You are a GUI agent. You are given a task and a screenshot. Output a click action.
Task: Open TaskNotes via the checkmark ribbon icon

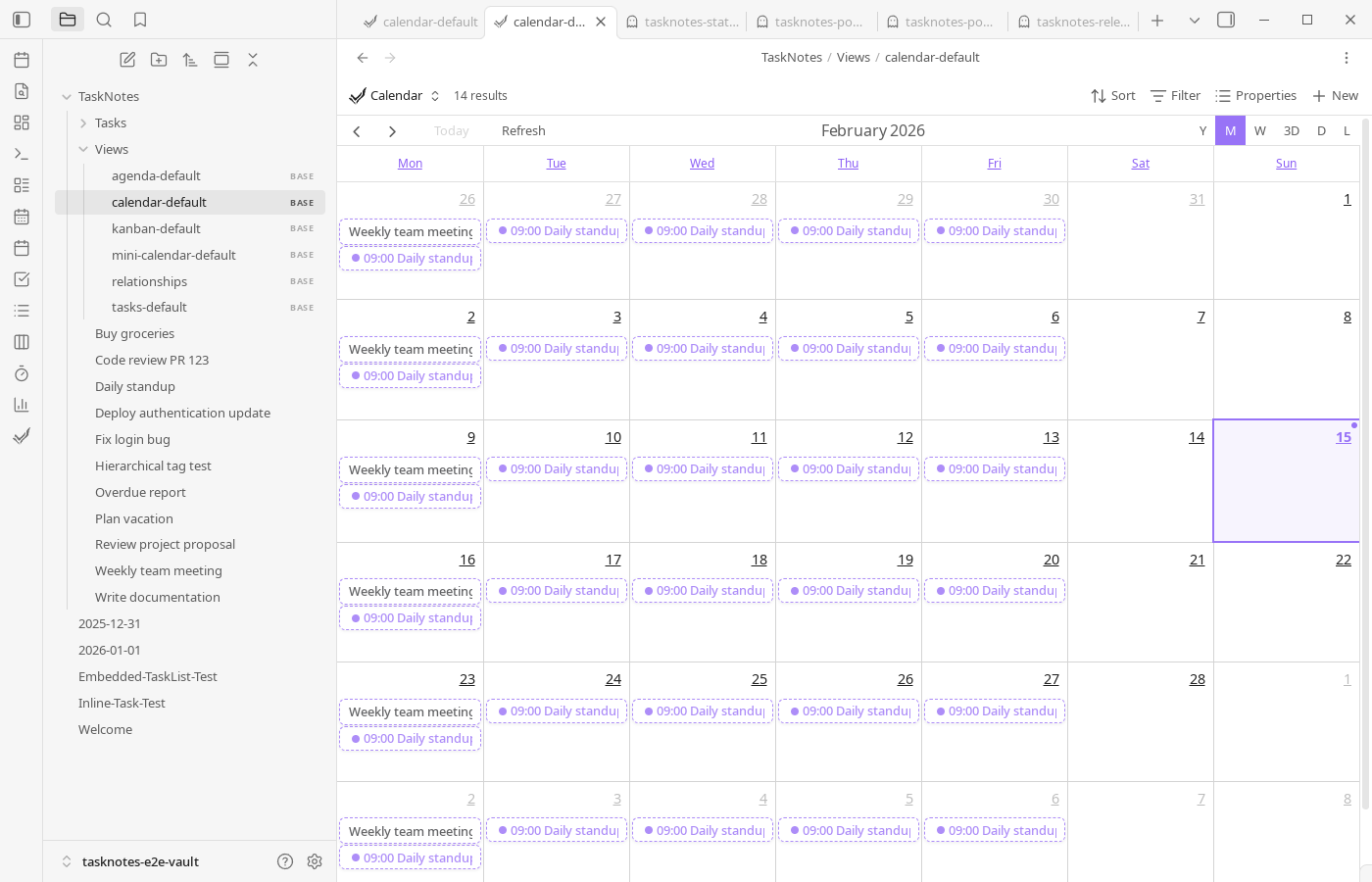[22, 436]
